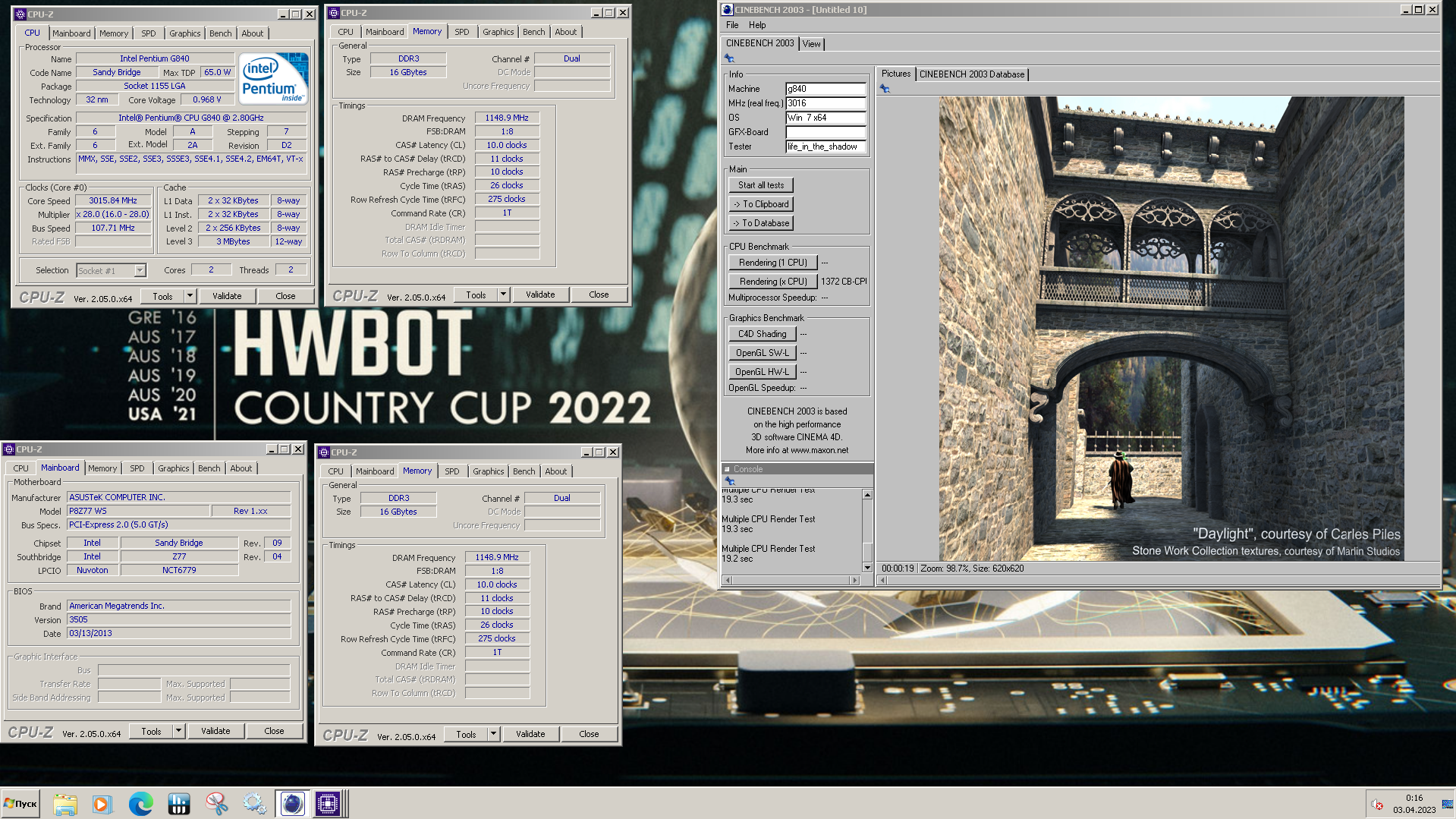1456x819 pixels.
Task: Open Mainboard tab in top-left CPU-Z
Action: [71, 33]
